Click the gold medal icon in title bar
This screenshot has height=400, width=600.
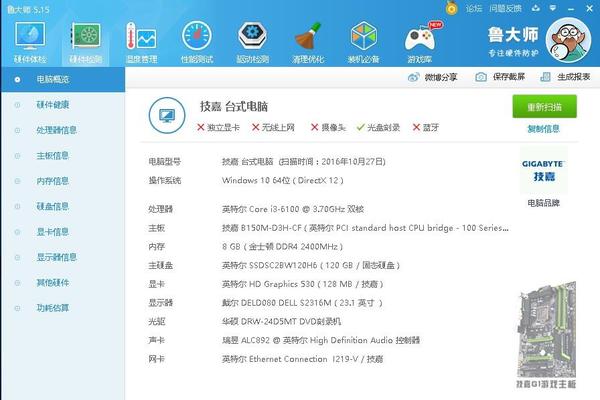pos(452,8)
